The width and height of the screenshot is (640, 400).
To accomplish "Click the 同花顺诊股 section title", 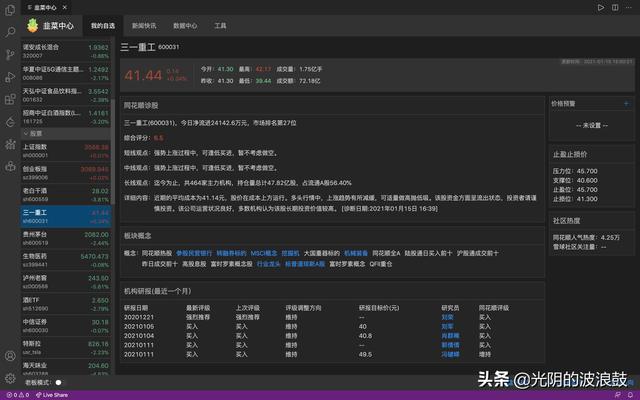I will coord(141,105).
